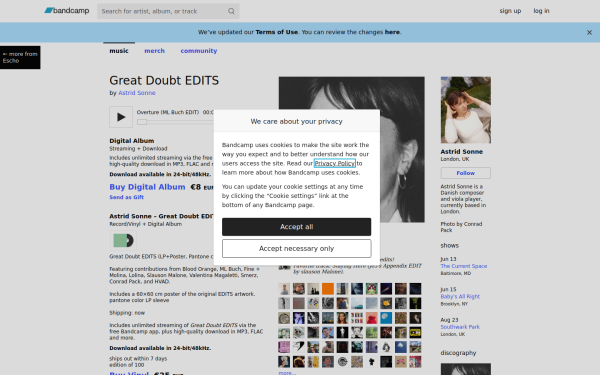The image size is (600, 375).
Task: Click the Accept all button
Action: point(297,227)
